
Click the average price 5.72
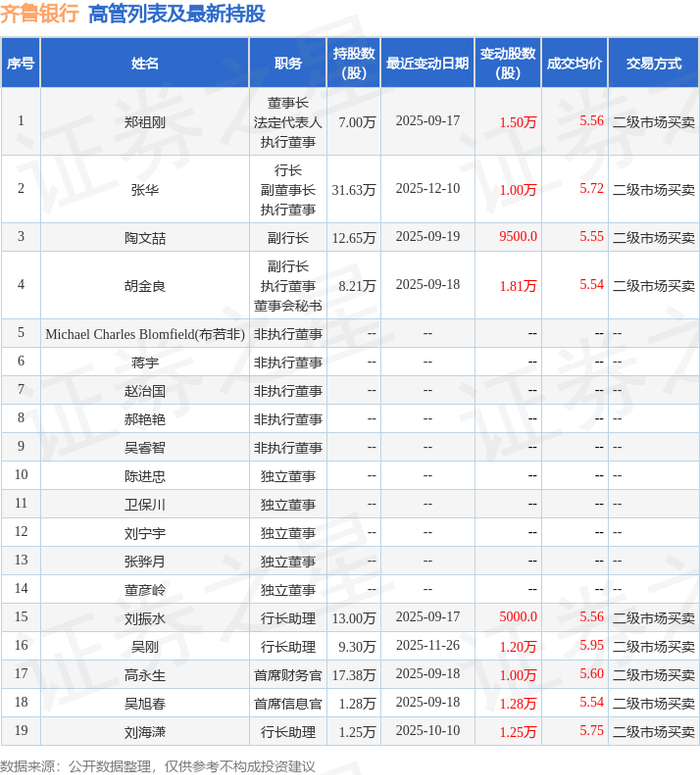591,188
